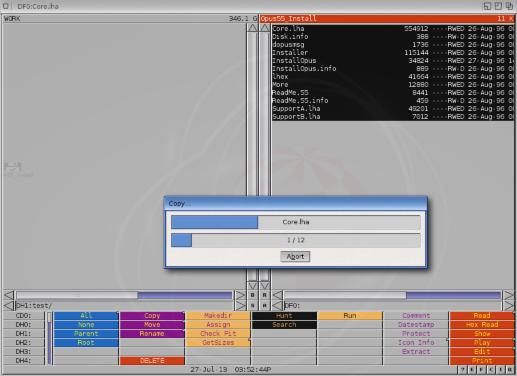Click the right pane horizontal slider
This screenshot has height=376, width=517.
click(x=392, y=295)
